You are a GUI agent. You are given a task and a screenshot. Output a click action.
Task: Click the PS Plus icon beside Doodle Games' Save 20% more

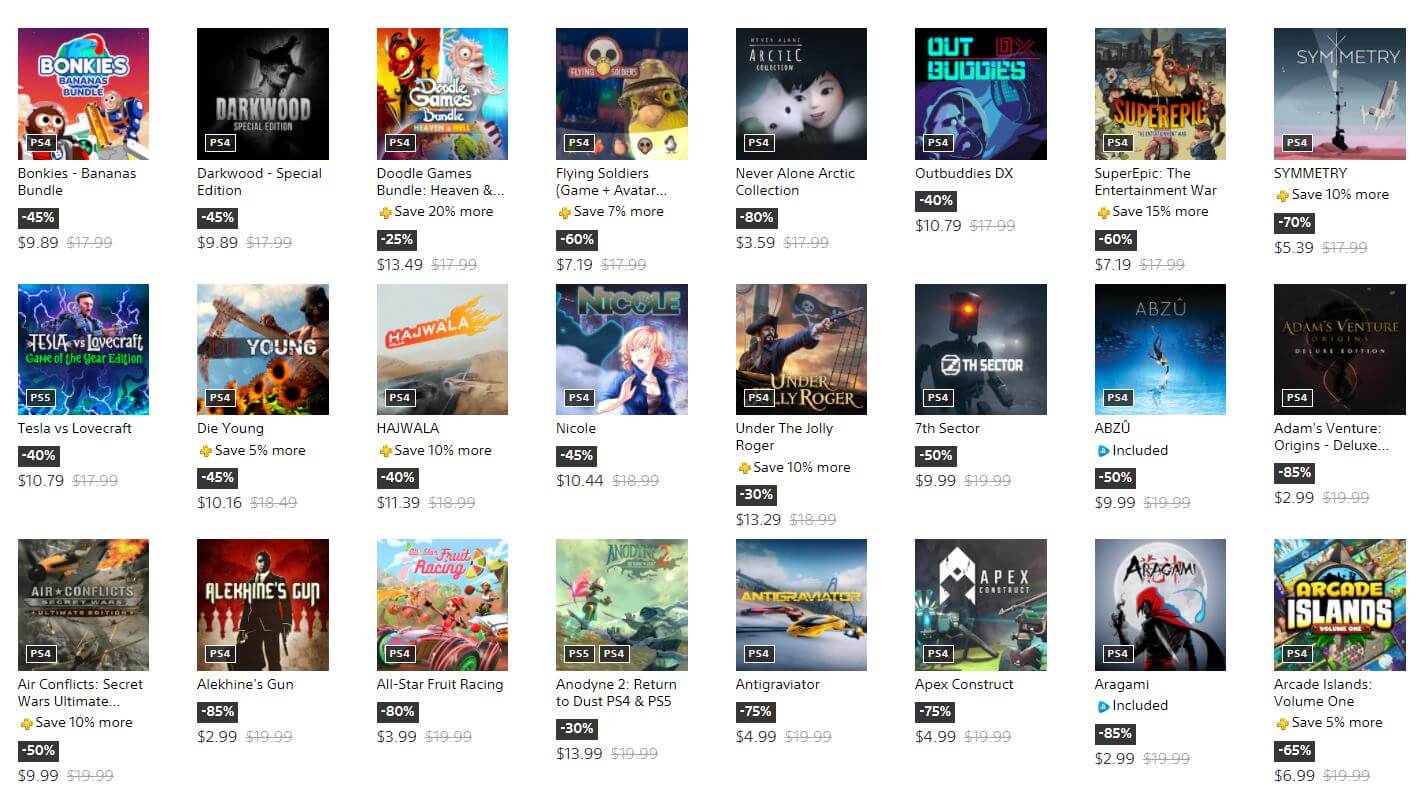pyautogui.click(x=386, y=212)
